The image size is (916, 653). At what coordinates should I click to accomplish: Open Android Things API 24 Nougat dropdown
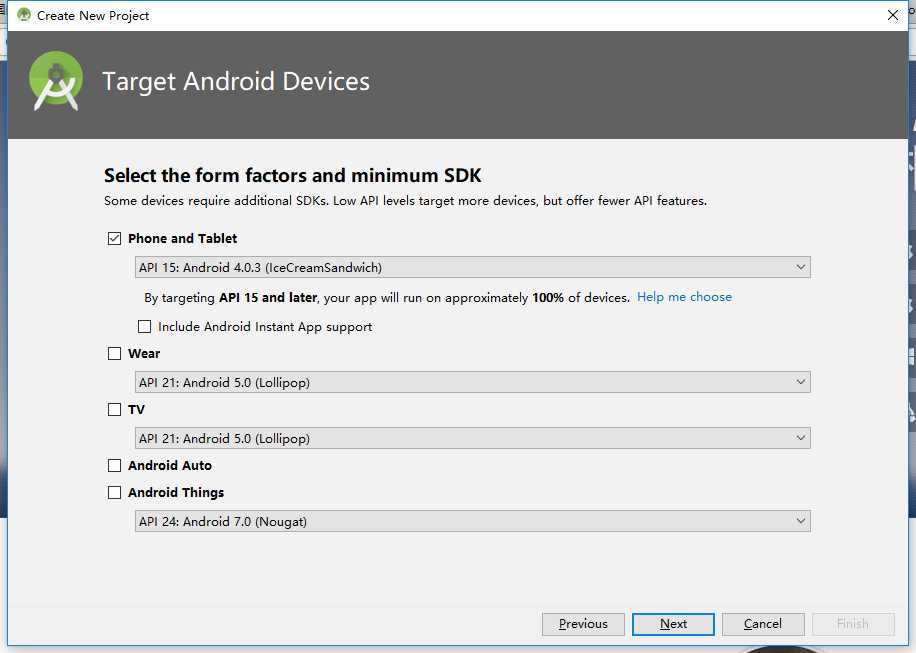tap(473, 521)
